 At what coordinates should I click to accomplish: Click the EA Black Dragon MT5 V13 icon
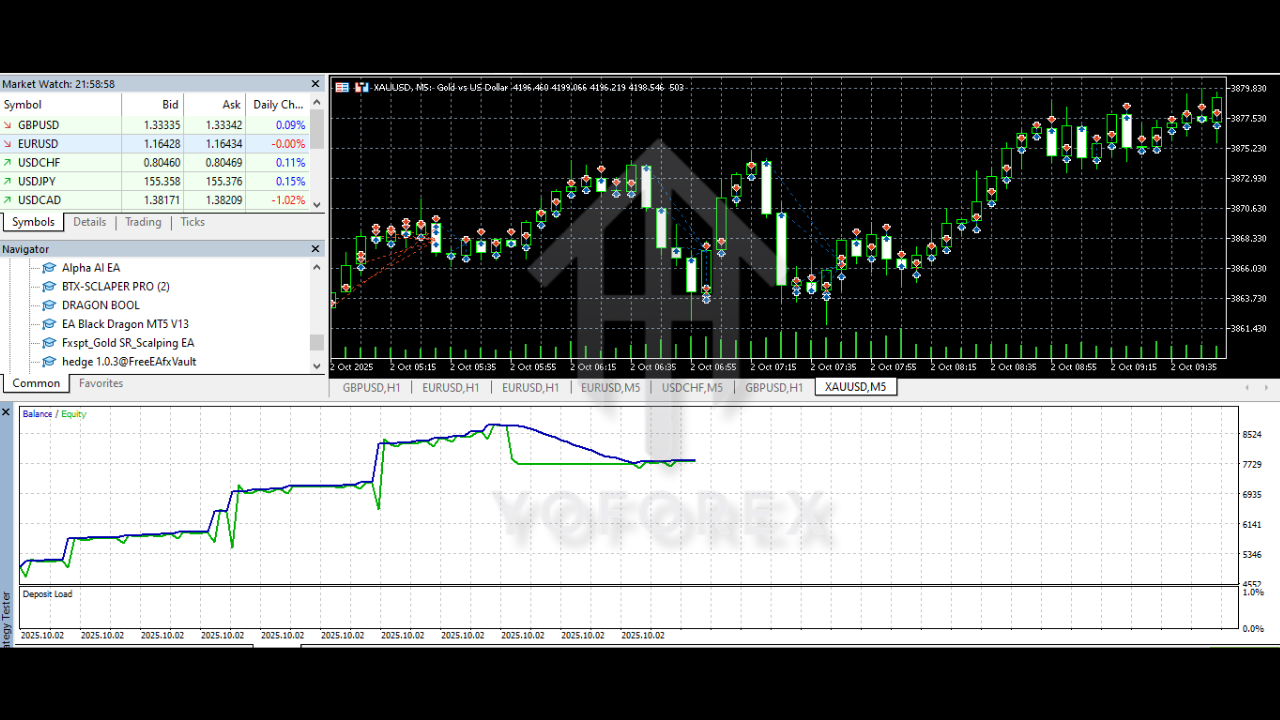pos(48,324)
